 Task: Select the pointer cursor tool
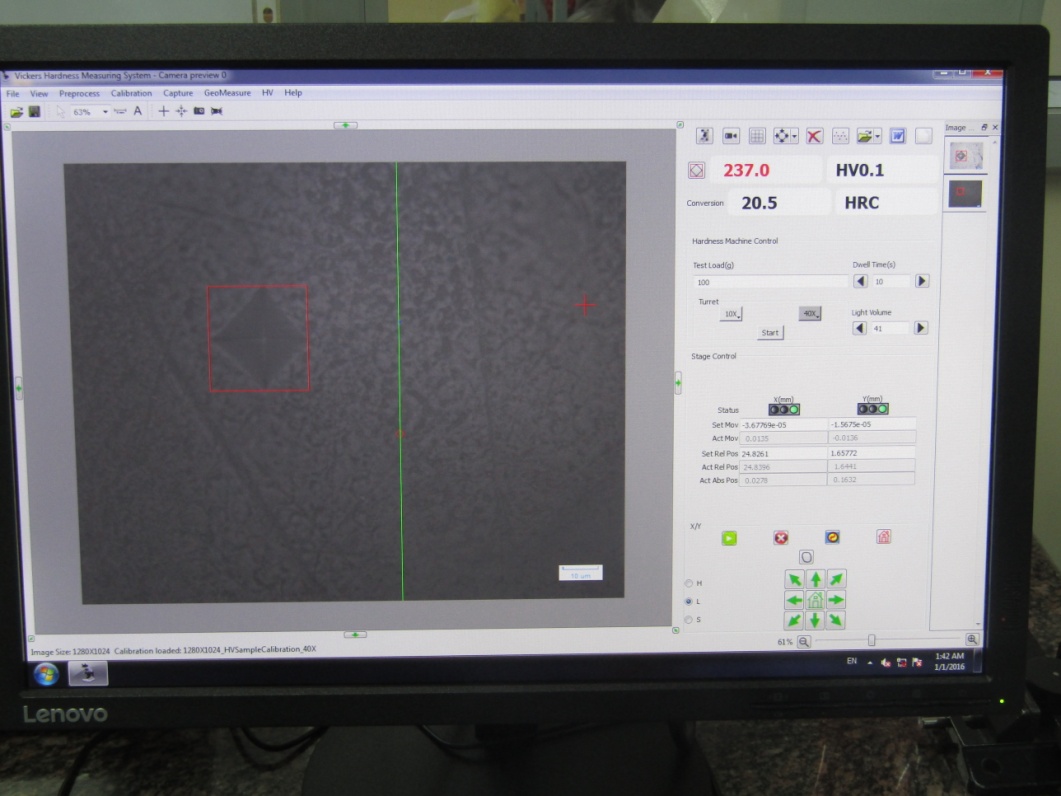60,111
